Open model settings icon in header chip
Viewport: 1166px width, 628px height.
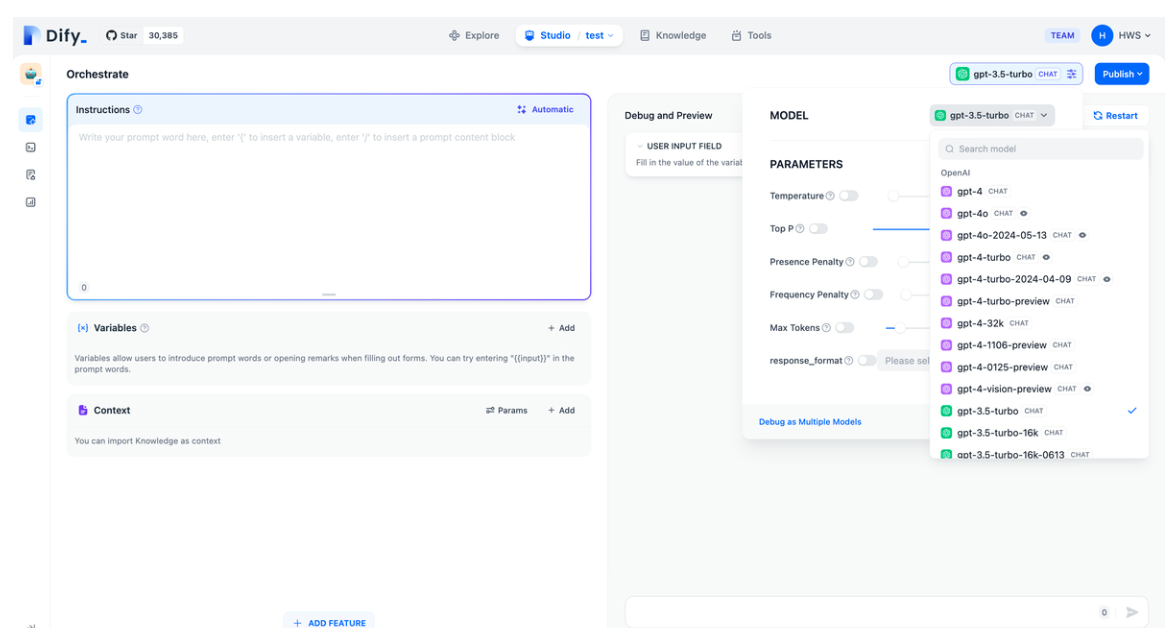tap(1072, 74)
